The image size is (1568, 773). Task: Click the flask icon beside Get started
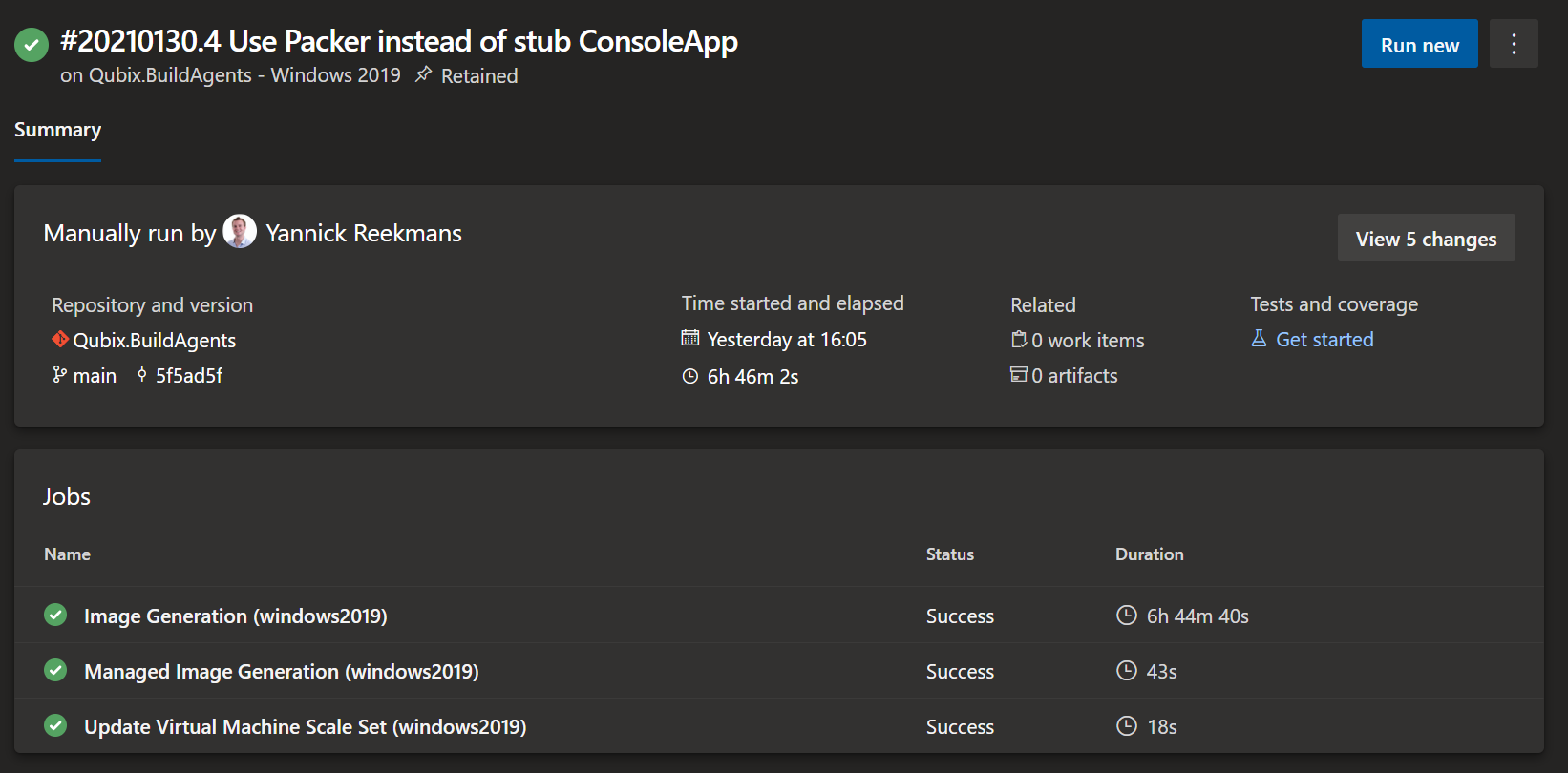point(1260,339)
